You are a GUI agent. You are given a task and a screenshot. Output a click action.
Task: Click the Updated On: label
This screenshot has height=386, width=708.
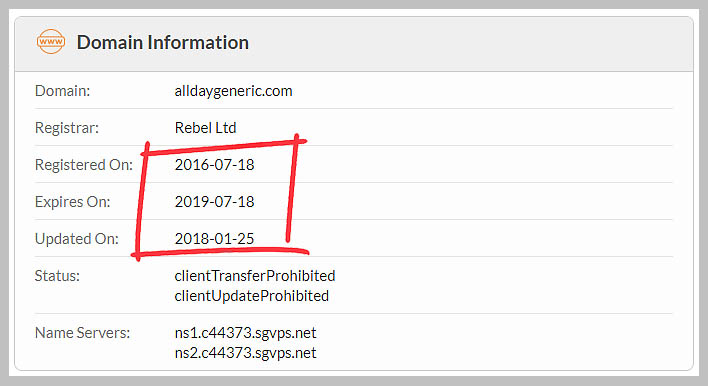[77, 239]
